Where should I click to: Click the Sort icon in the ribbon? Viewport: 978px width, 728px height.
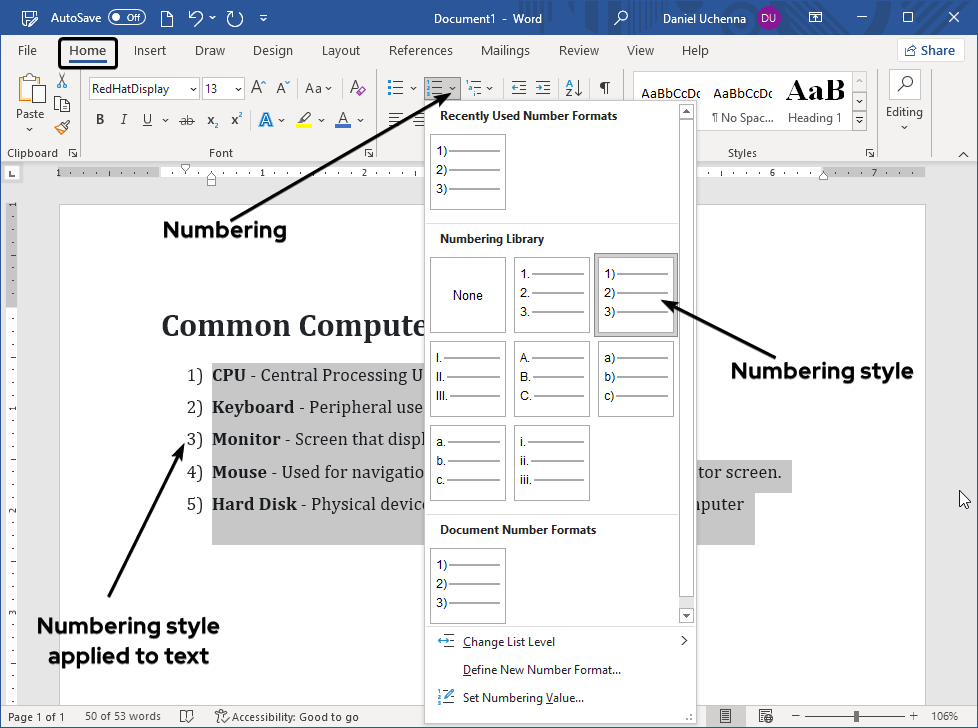point(574,88)
